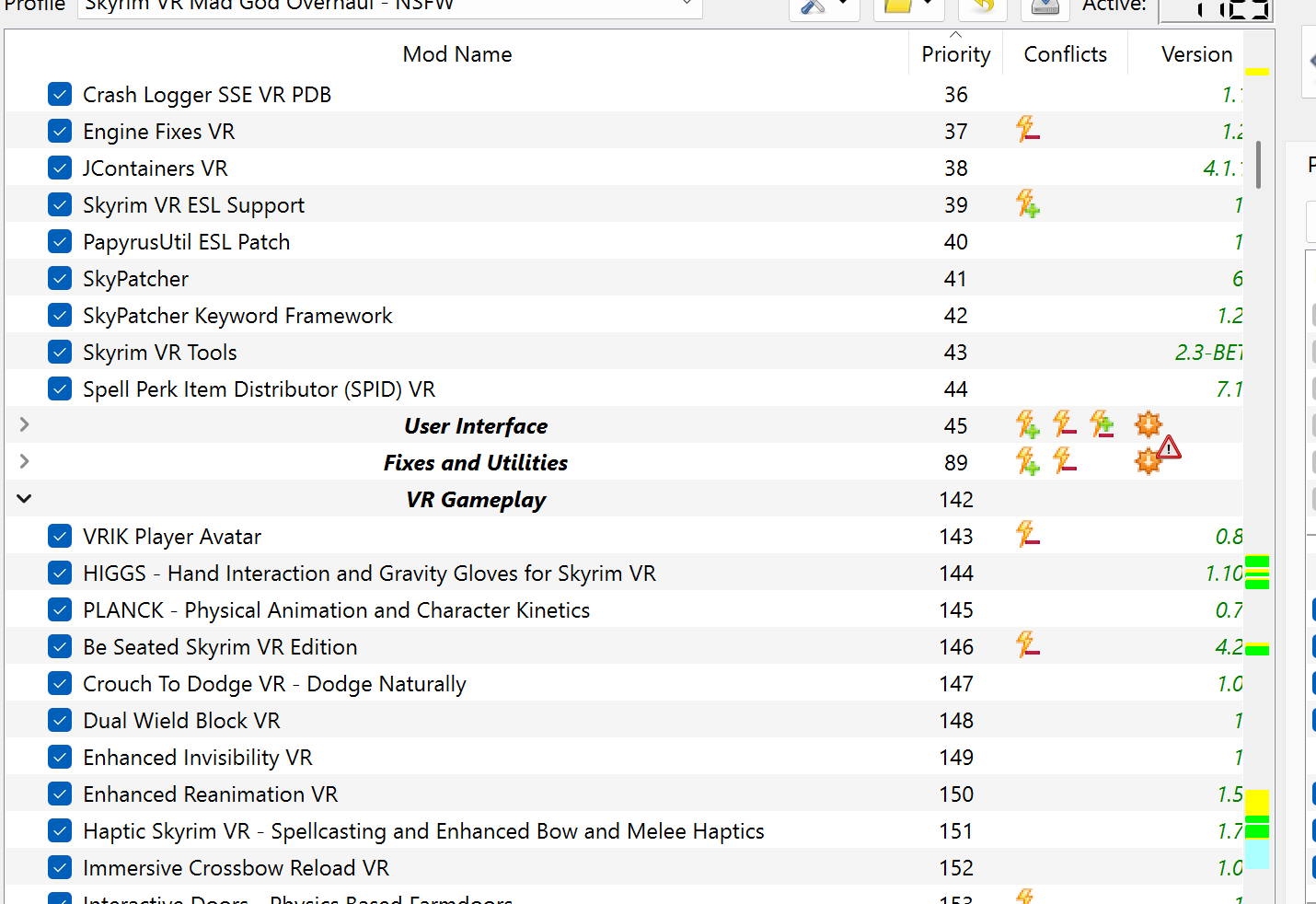This screenshot has height=904, width=1316.
Task: Uncheck Crash Logger SSE VR PDB mod
Action: [60, 94]
